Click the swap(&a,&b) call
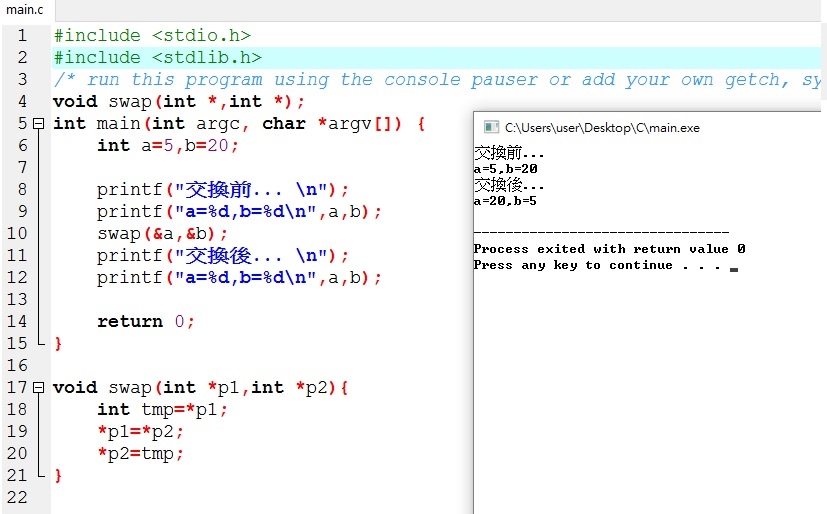827x514 pixels. [162, 234]
